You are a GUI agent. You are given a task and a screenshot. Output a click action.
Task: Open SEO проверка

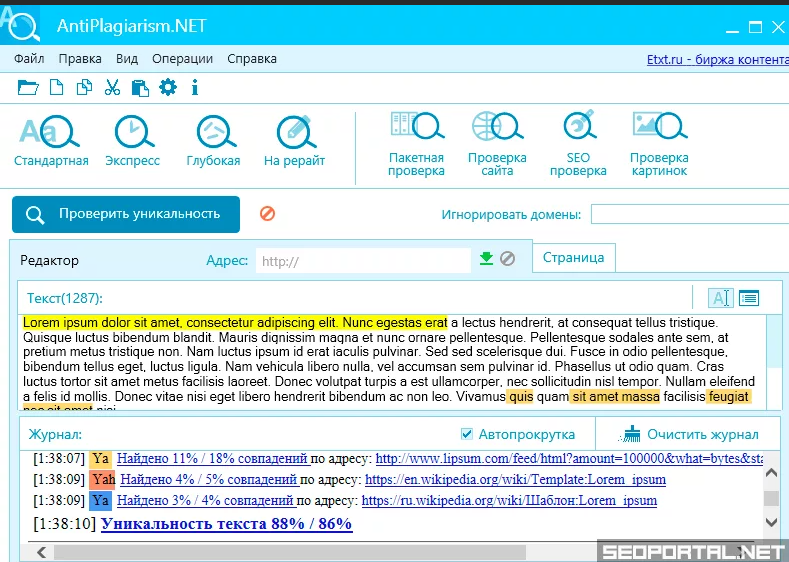tap(578, 144)
